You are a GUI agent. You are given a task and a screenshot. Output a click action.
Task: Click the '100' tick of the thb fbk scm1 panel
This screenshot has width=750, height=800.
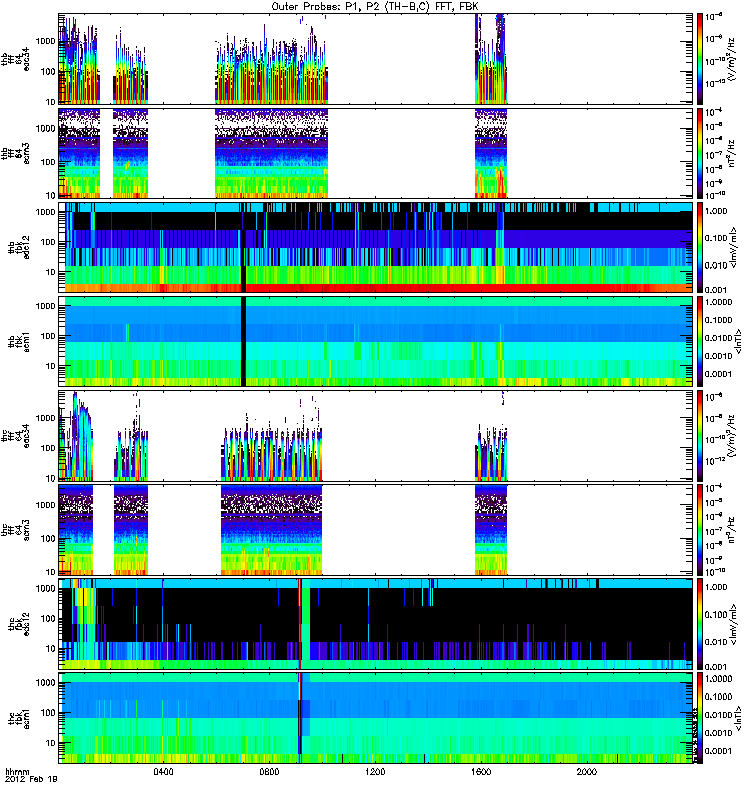pos(48,336)
